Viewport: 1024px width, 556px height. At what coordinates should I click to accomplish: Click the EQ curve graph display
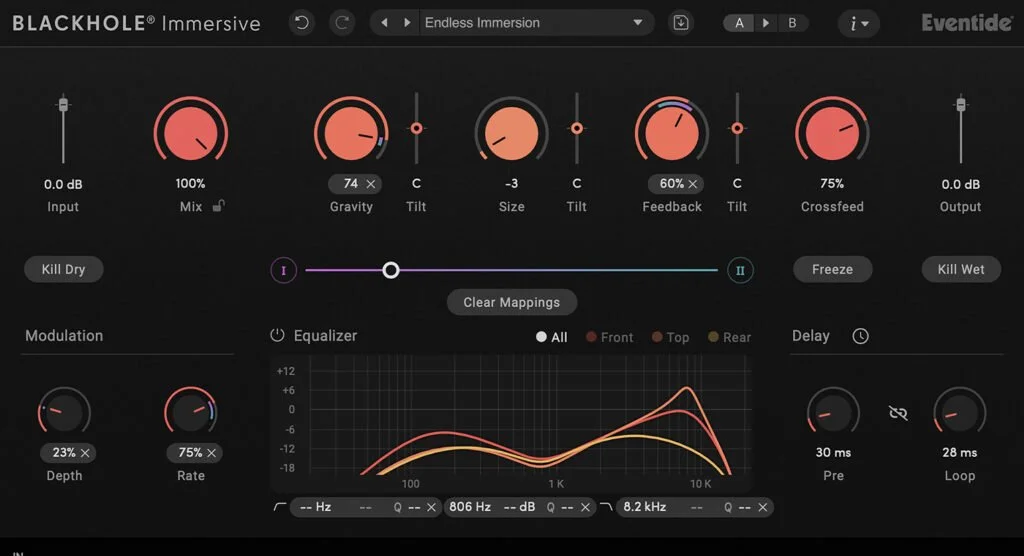click(x=511, y=423)
